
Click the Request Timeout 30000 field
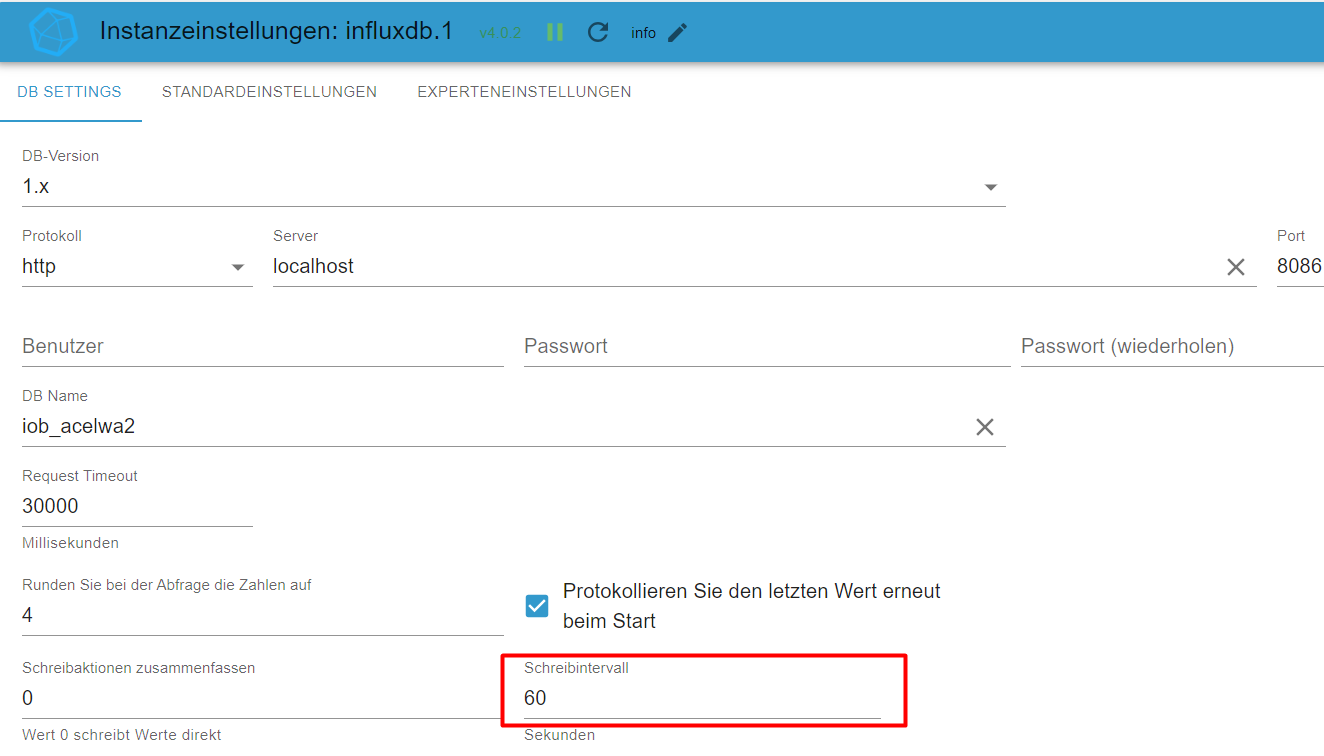(x=137, y=507)
